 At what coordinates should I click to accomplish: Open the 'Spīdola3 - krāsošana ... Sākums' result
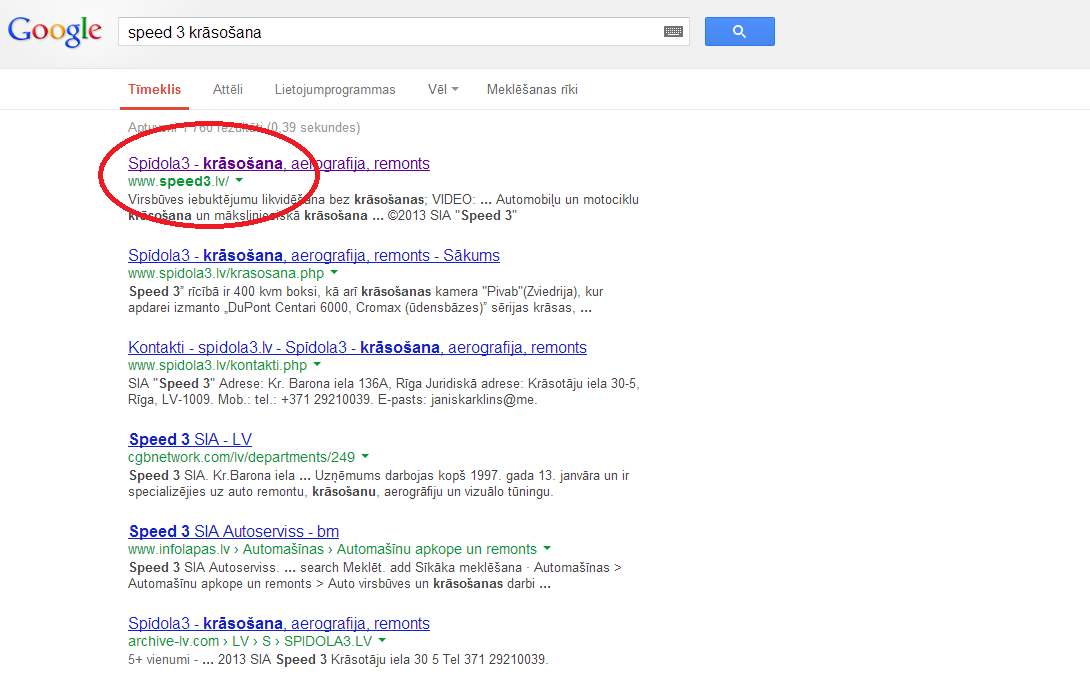pyautogui.click(x=313, y=256)
